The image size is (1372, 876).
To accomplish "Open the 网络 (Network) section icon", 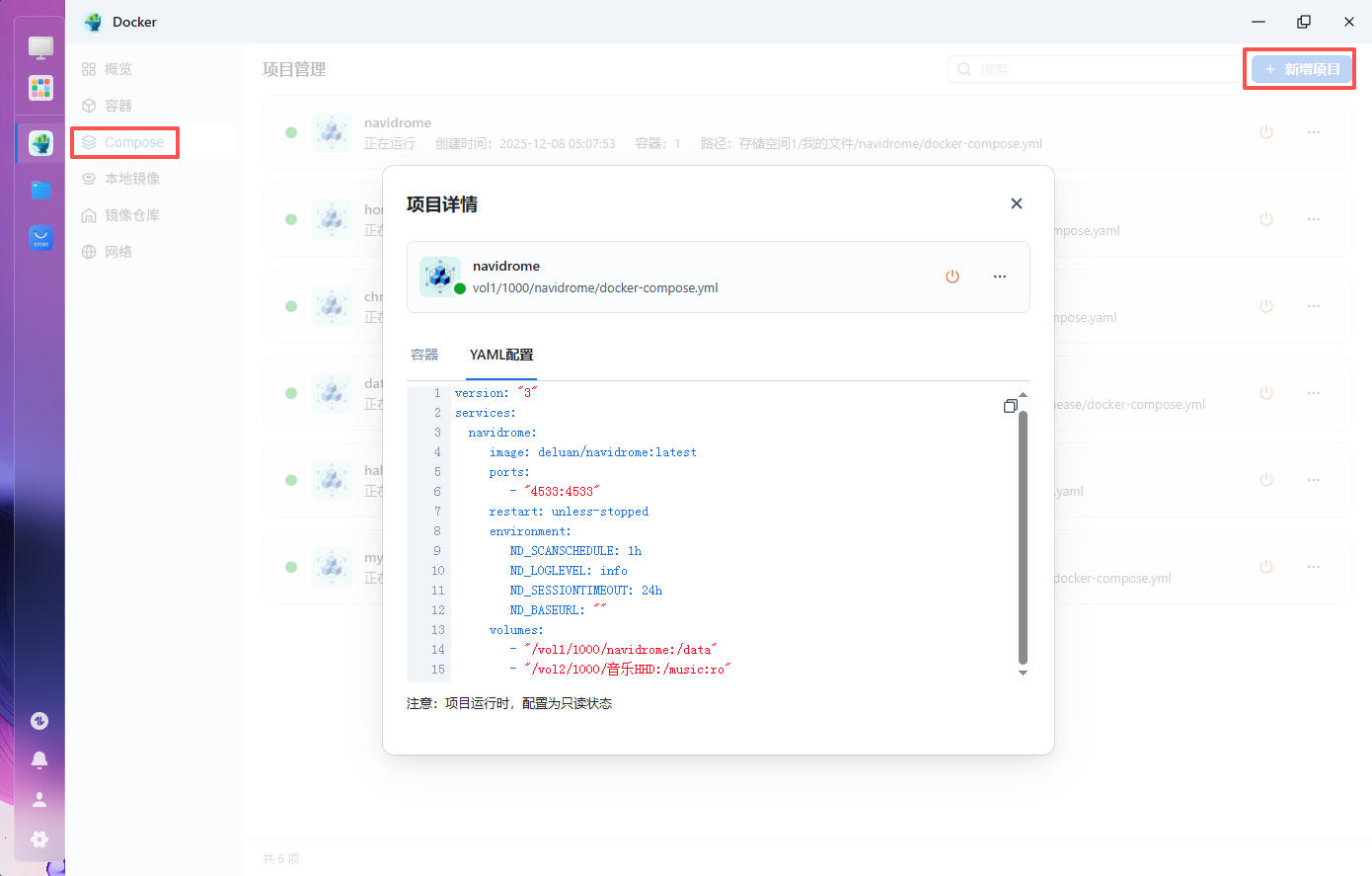I will (x=89, y=251).
